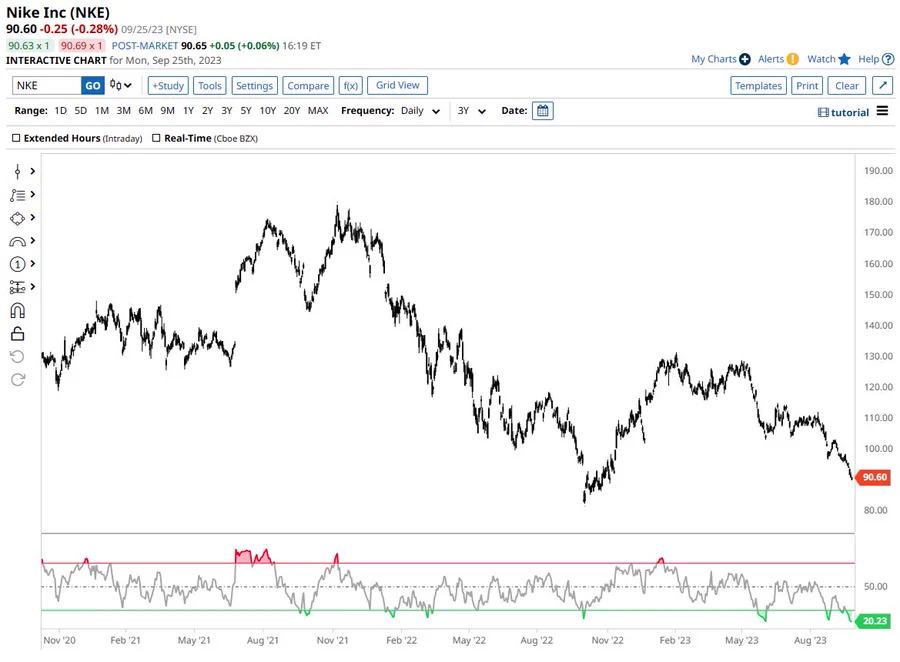Open the Templates button

point(758,86)
